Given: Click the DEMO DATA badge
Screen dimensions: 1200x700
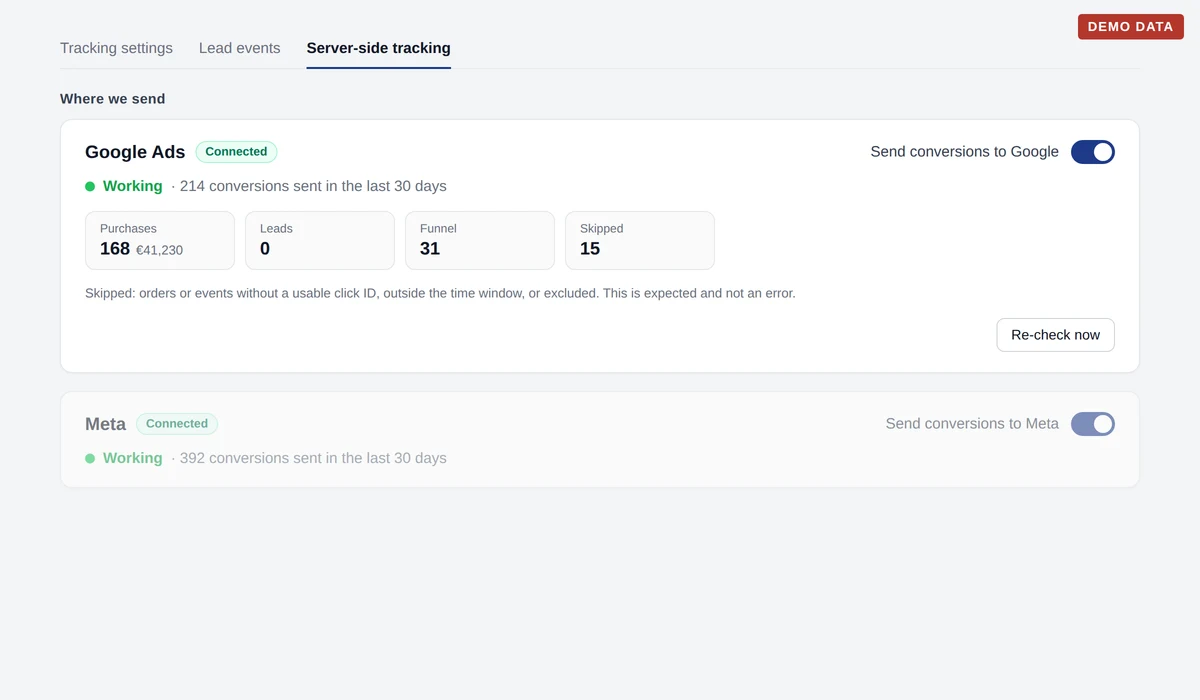Looking at the screenshot, I should click(x=1131, y=27).
